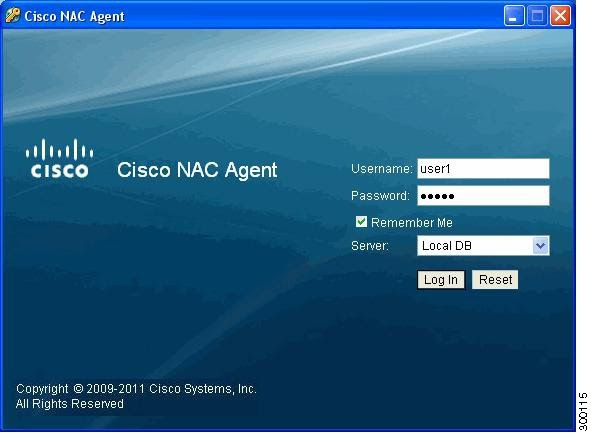
Task: Minimize the Cisco NAC Agent window
Action: point(514,16)
